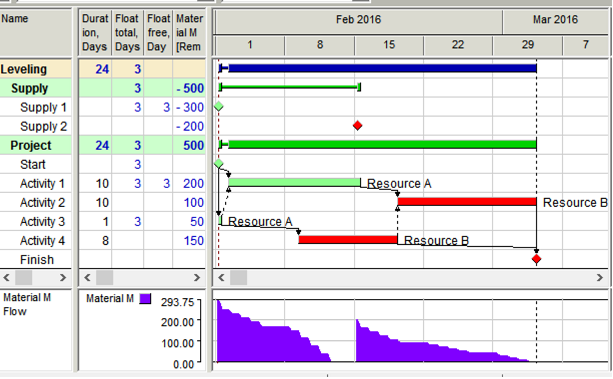Image resolution: width=613 pixels, height=379 pixels.
Task: Click left arrow of Name column scrollbar
Action: pos(6,278)
